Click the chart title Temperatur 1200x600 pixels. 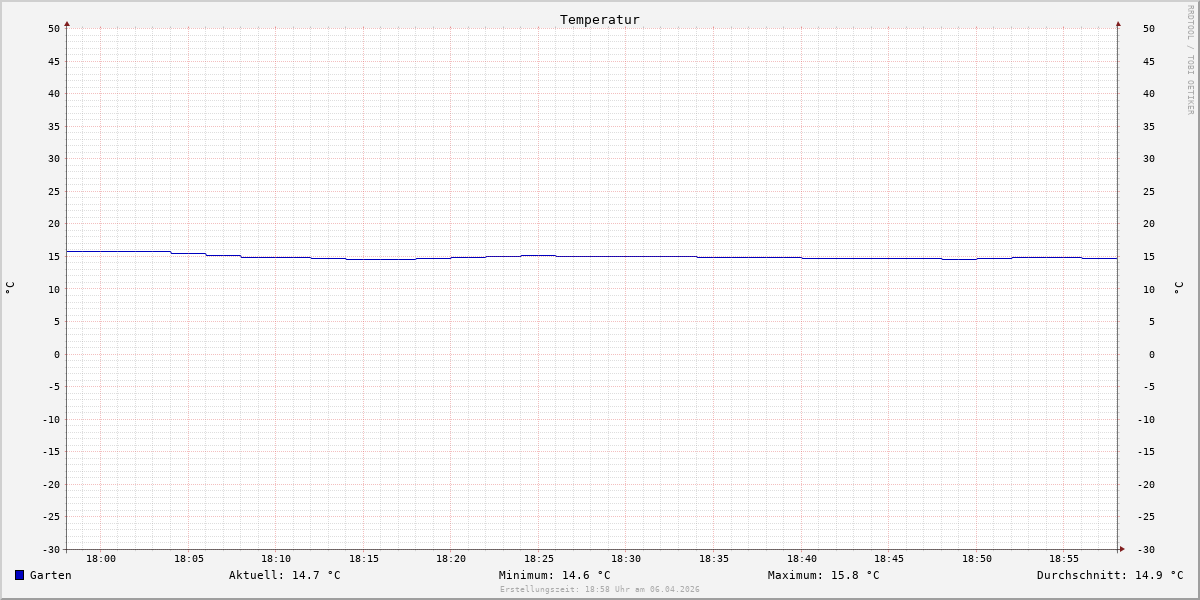click(x=600, y=19)
